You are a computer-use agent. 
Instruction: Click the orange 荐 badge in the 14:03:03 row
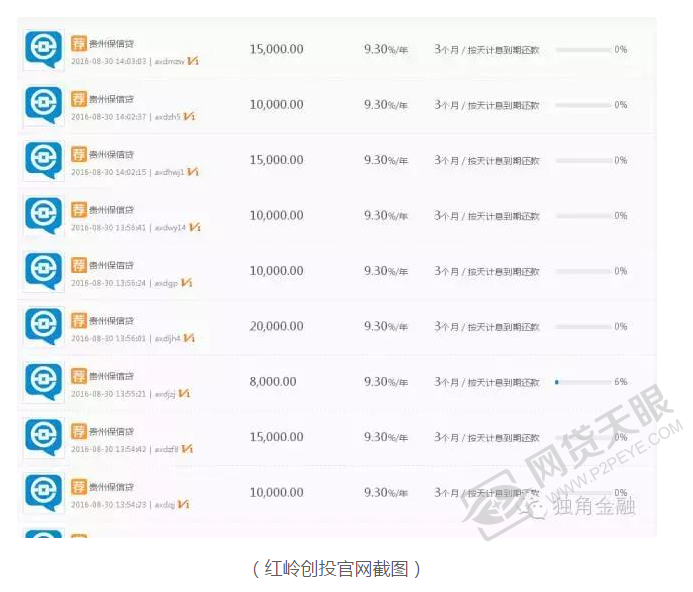click(x=79, y=43)
